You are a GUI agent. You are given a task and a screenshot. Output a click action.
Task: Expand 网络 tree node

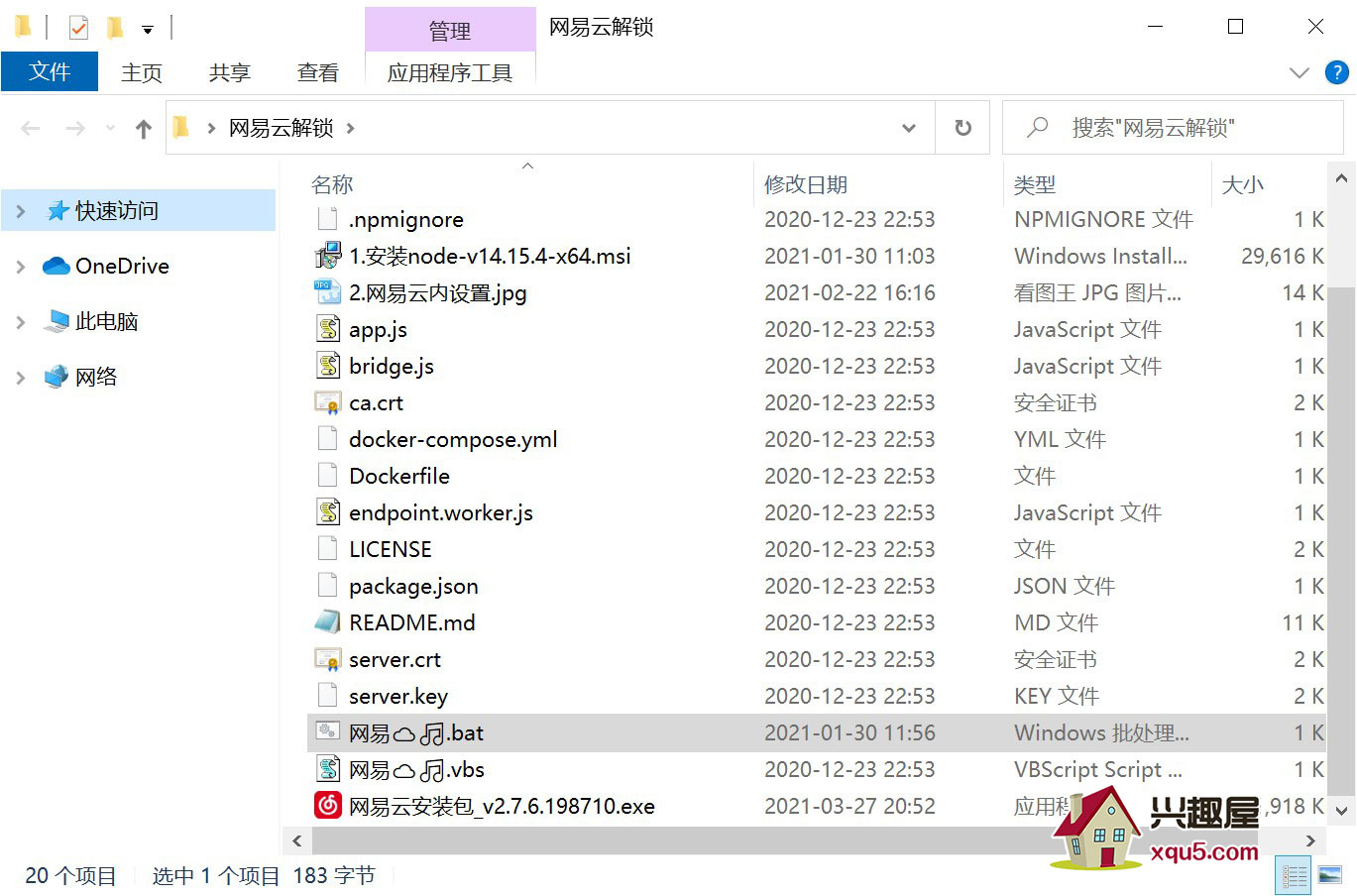tap(21, 378)
